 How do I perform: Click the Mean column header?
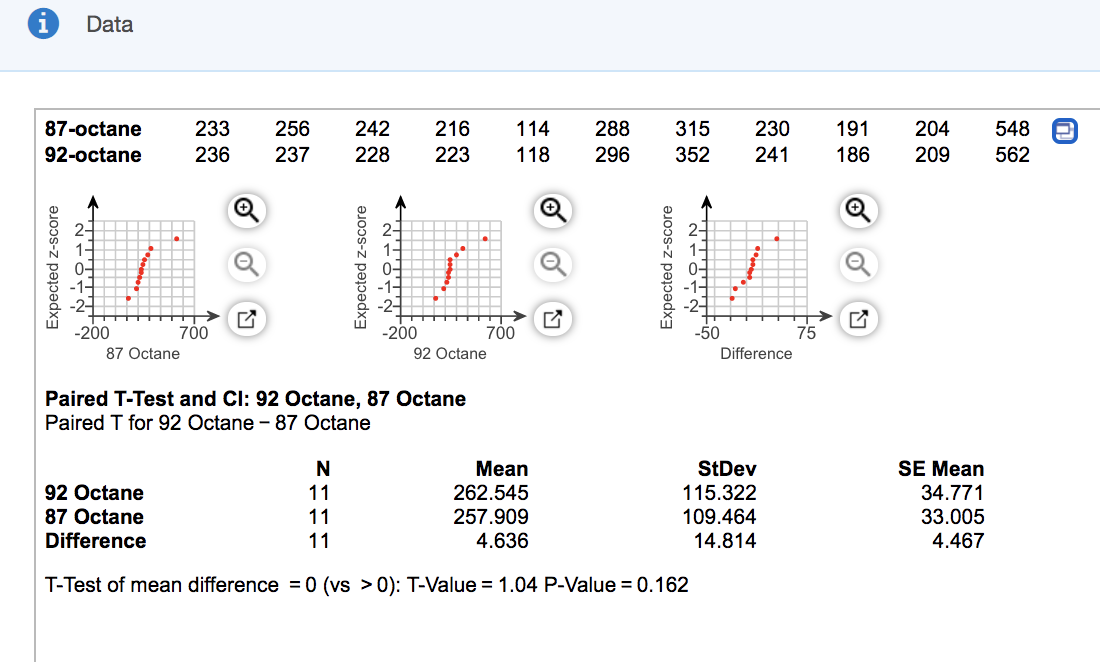[502, 469]
